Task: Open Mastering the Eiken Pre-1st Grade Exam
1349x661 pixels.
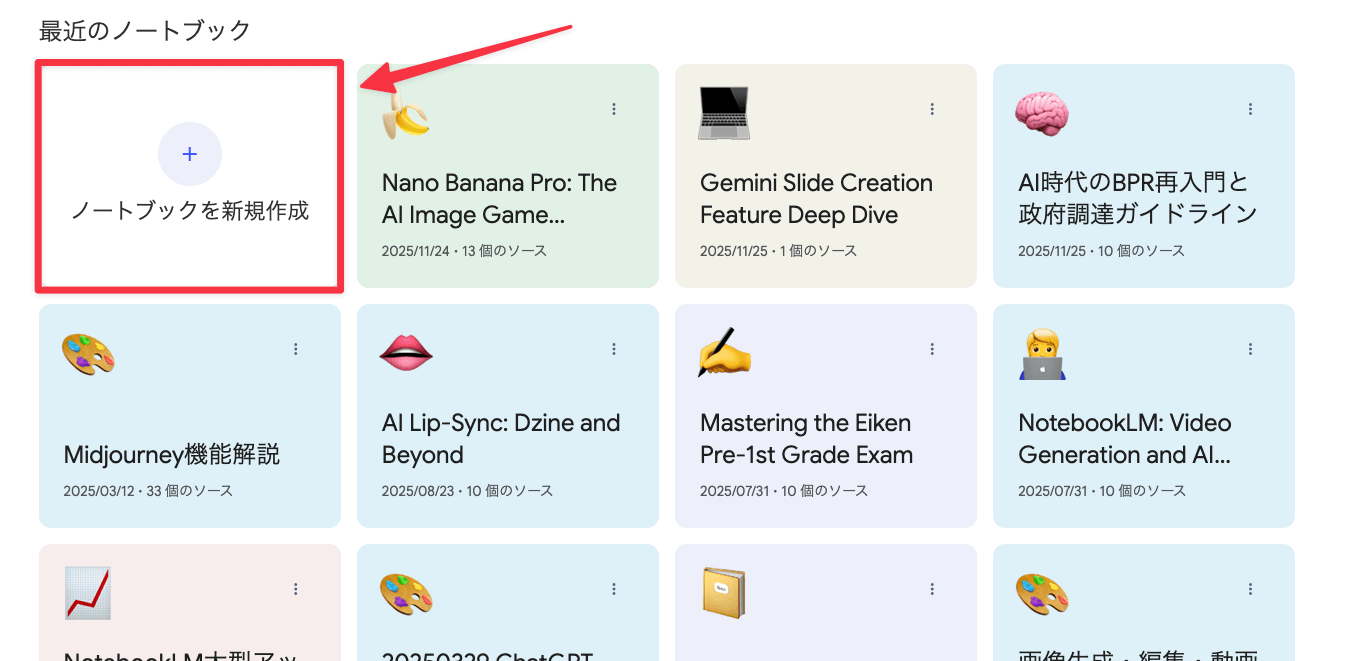Action: (806, 439)
